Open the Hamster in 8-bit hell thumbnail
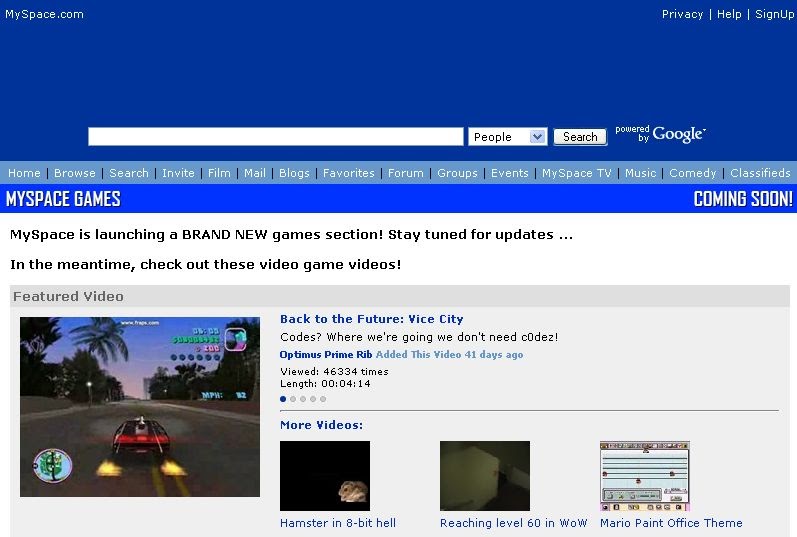Image resolution: width=797 pixels, height=537 pixels. tap(325, 476)
